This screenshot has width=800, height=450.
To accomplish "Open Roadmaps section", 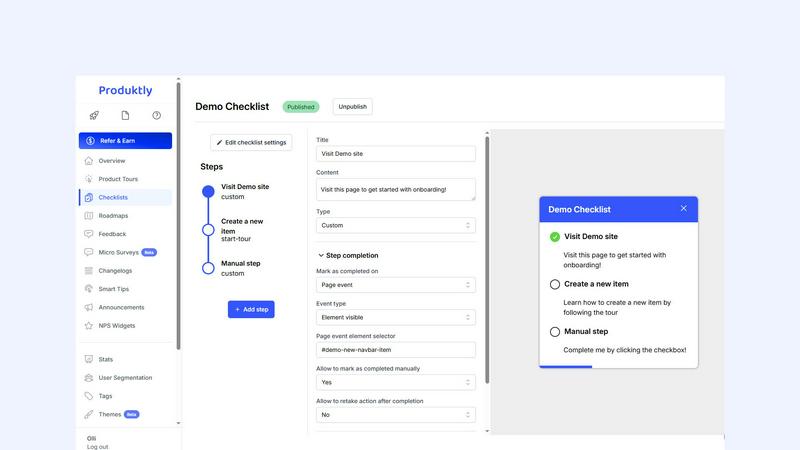I will pos(113,216).
